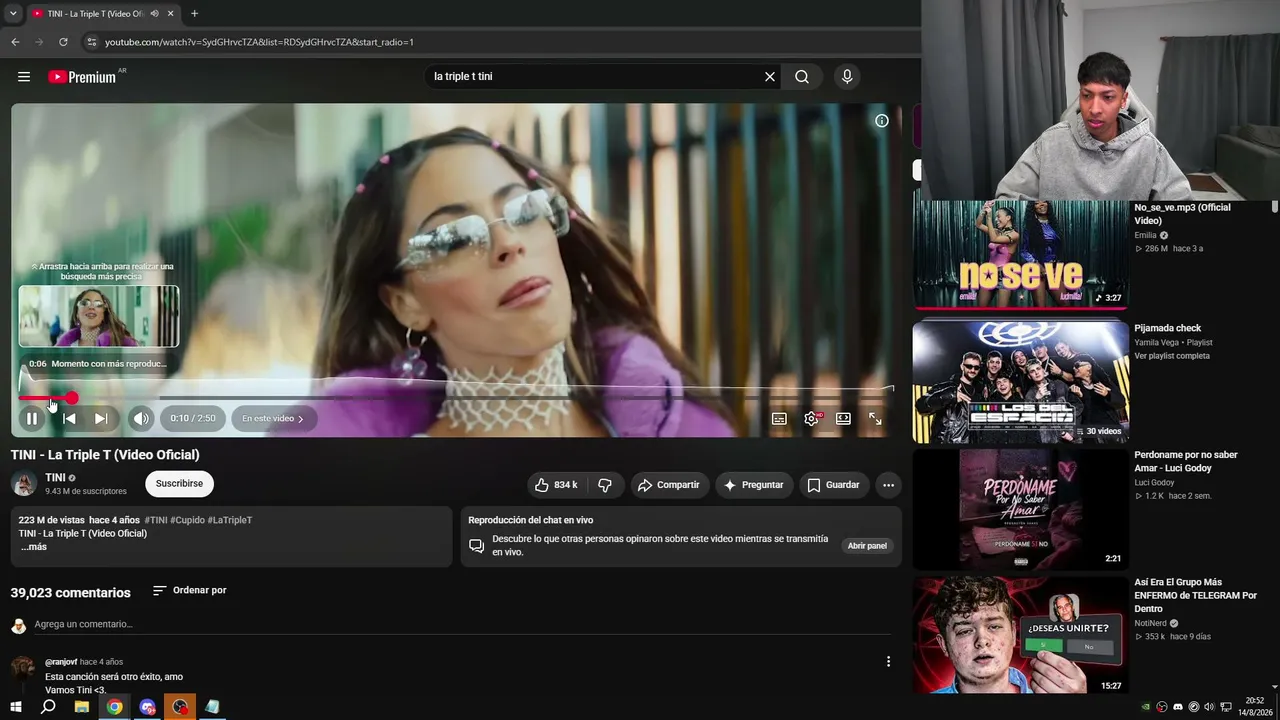The image size is (1280, 720).
Task: Switch the player to theater mode
Action: pyautogui.click(x=843, y=419)
